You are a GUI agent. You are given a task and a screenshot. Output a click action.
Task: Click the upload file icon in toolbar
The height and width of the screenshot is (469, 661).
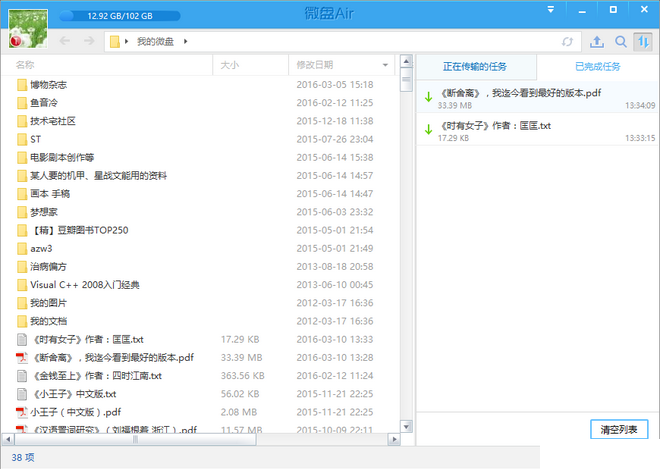pyautogui.click(x=597, y=41)
